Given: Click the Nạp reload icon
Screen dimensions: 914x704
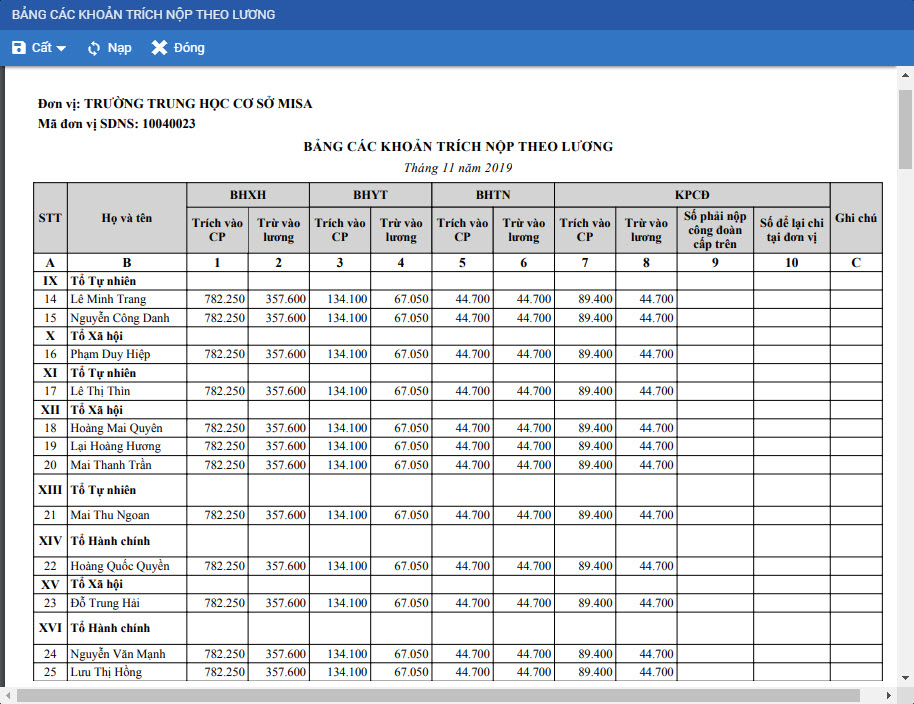Looking at the screenshot, I should [x=94, y=48].
